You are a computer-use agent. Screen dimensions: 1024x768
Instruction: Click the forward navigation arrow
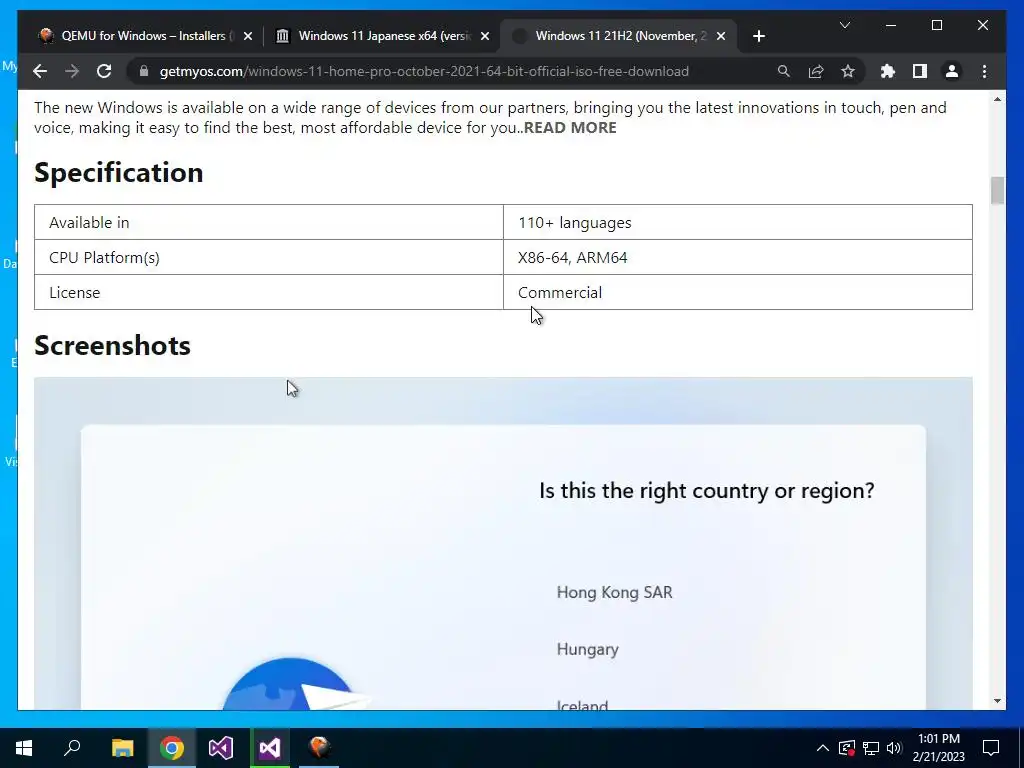click(x=72, y=71)
